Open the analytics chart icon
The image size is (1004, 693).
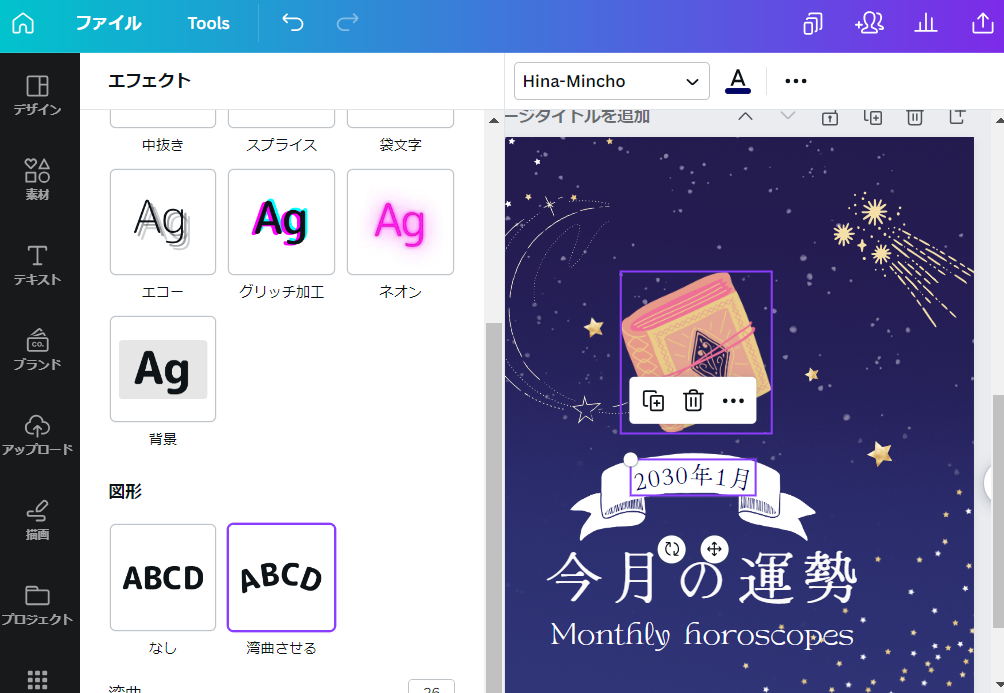925,24
